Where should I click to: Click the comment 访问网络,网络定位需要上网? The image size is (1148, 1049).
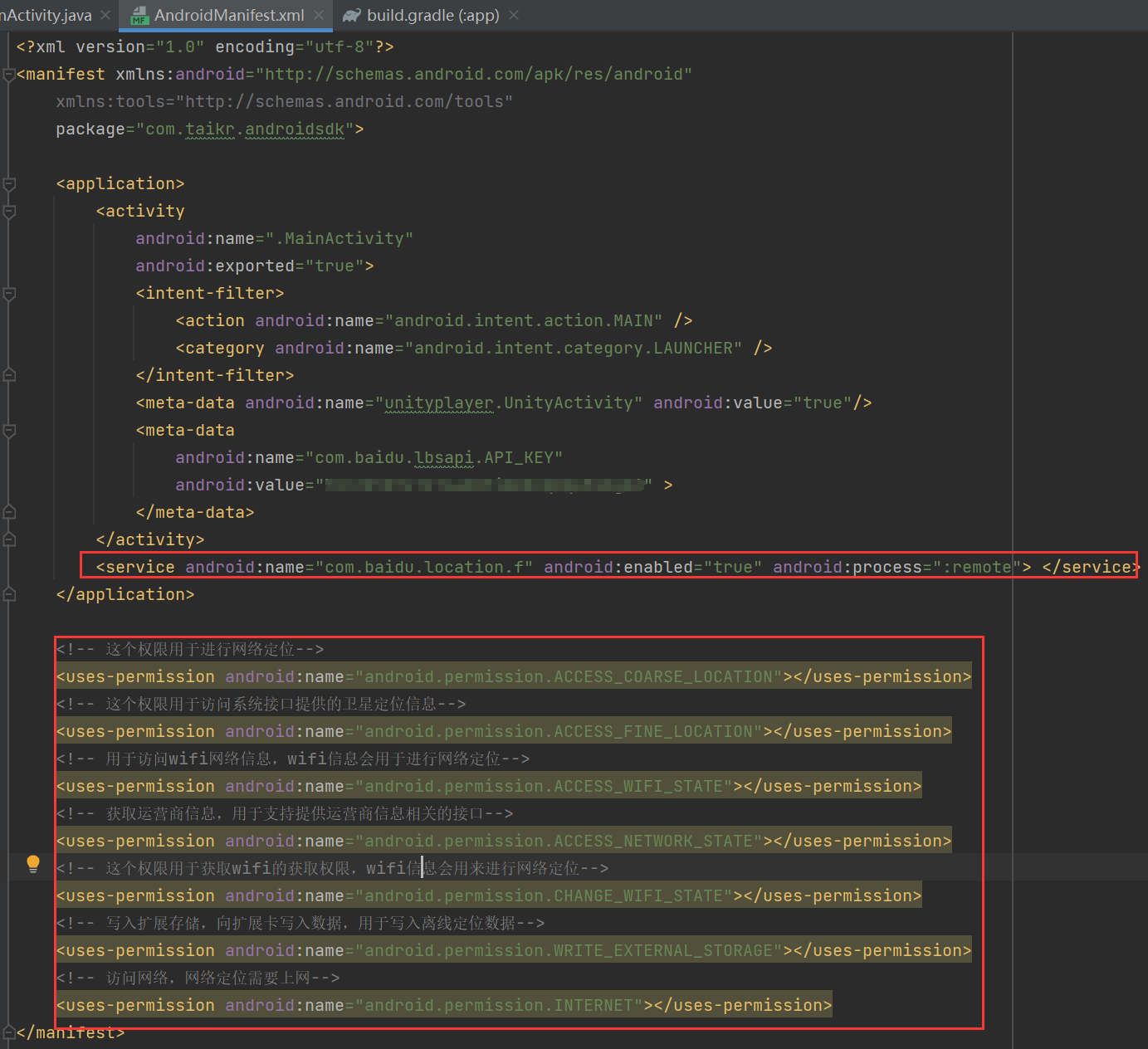198,978
